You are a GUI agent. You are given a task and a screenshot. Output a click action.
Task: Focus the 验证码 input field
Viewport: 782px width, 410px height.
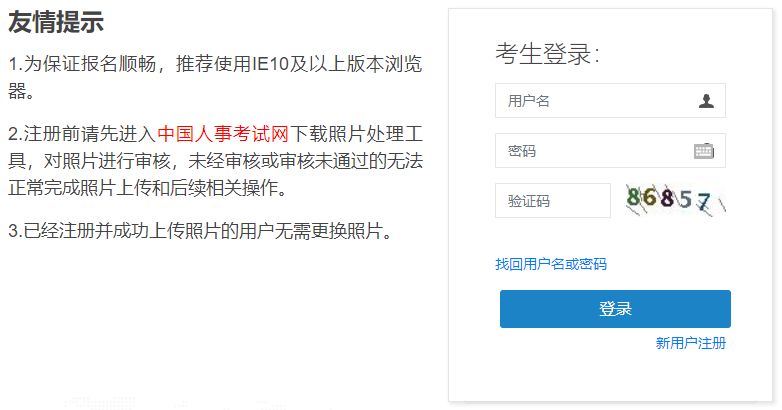[552, 201]
